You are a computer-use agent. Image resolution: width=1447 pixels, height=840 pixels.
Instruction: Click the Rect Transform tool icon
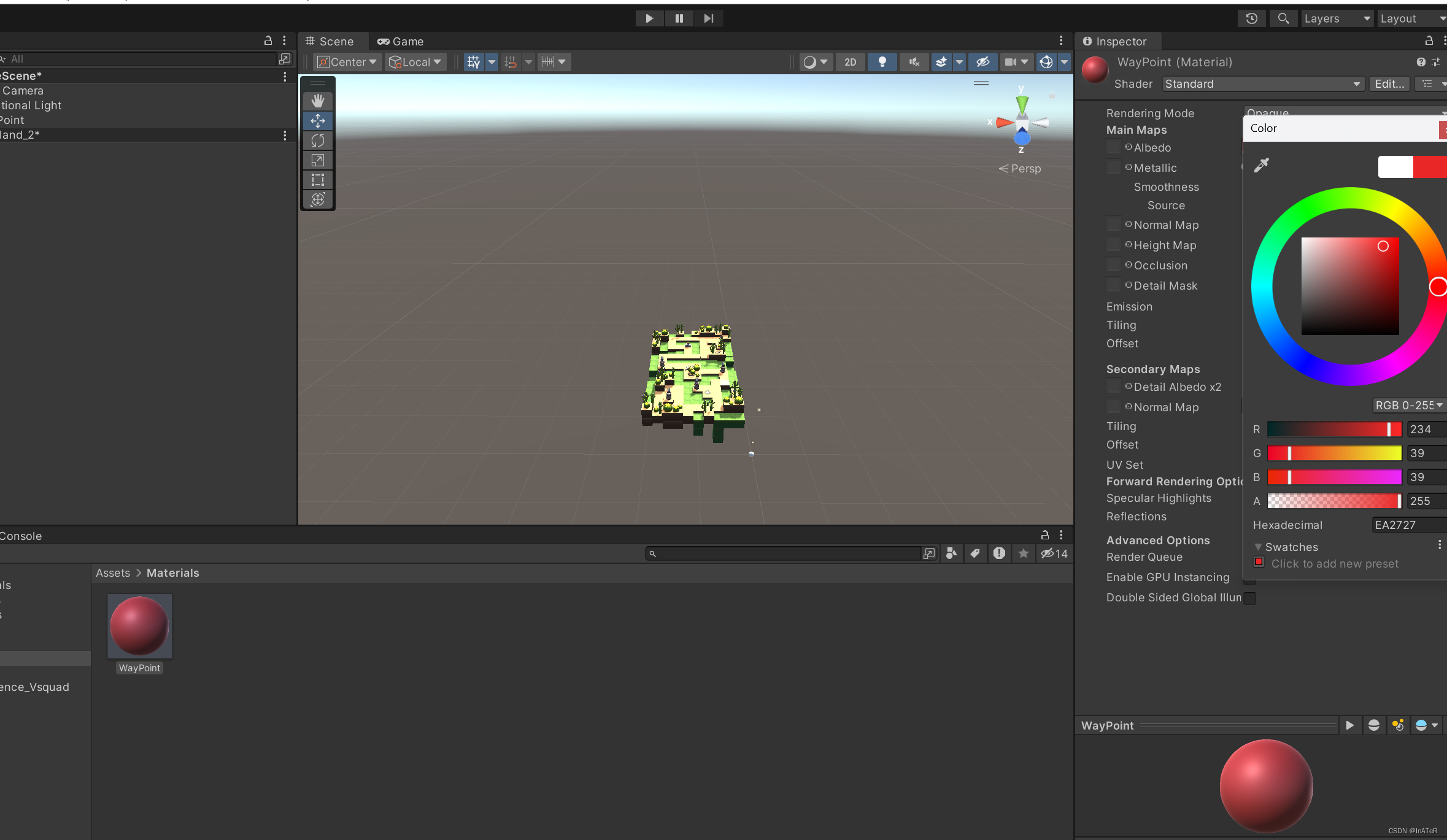tap(319, 180)
